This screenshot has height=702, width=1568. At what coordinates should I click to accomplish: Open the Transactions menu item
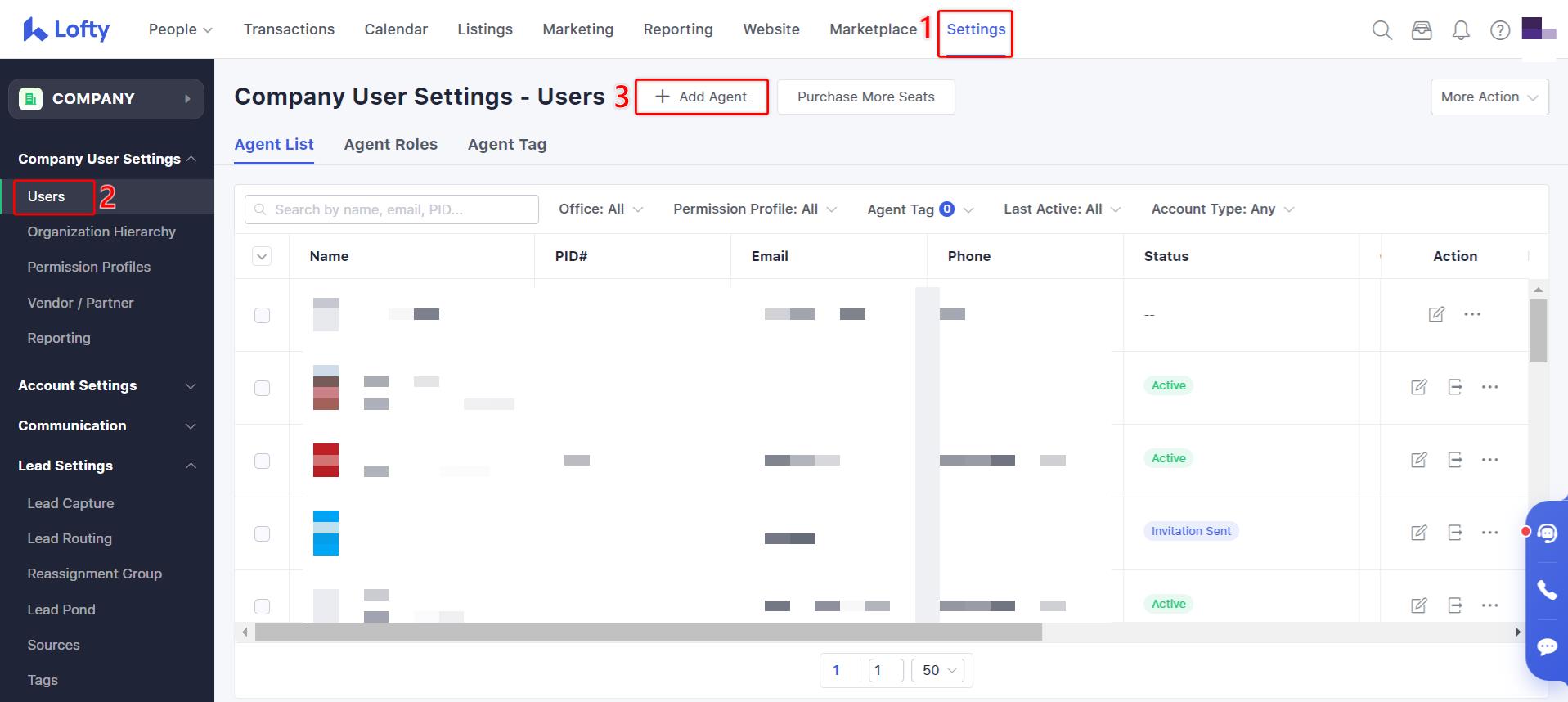pyautogui.click(x=289, y=29)
